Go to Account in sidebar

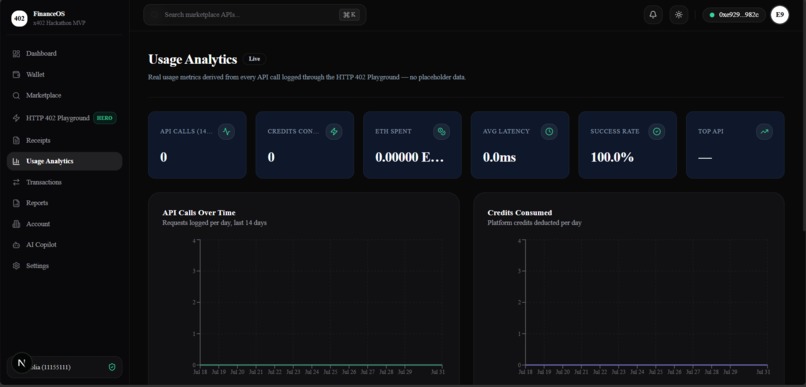[64, 224]
